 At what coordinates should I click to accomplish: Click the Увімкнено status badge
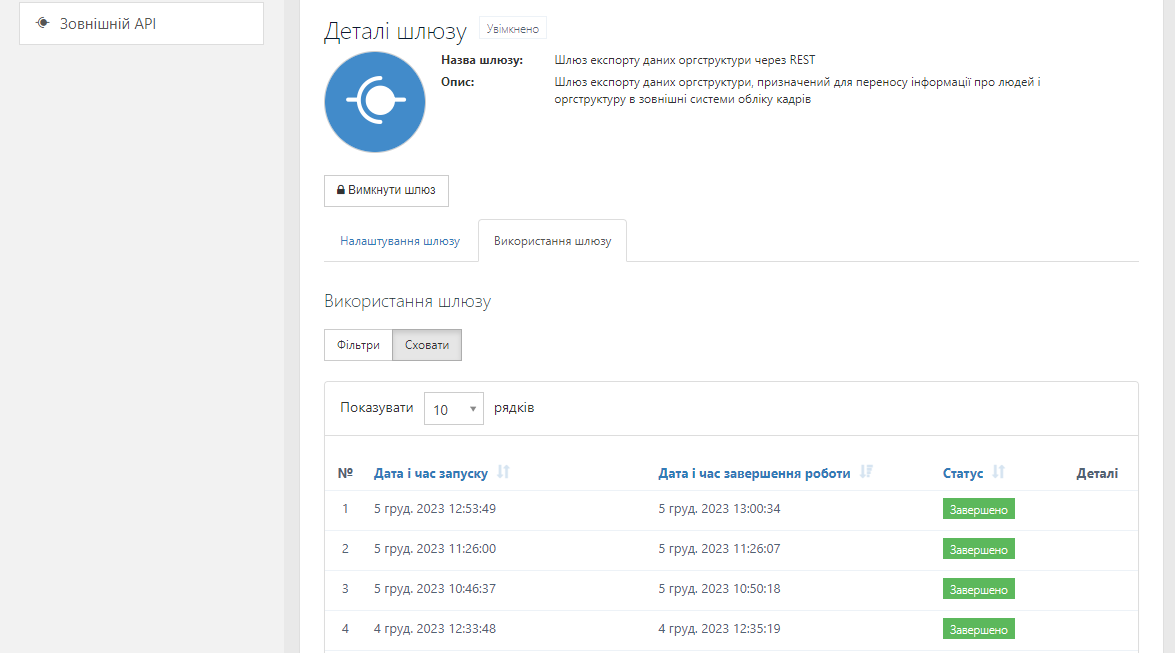coord(513,28)
